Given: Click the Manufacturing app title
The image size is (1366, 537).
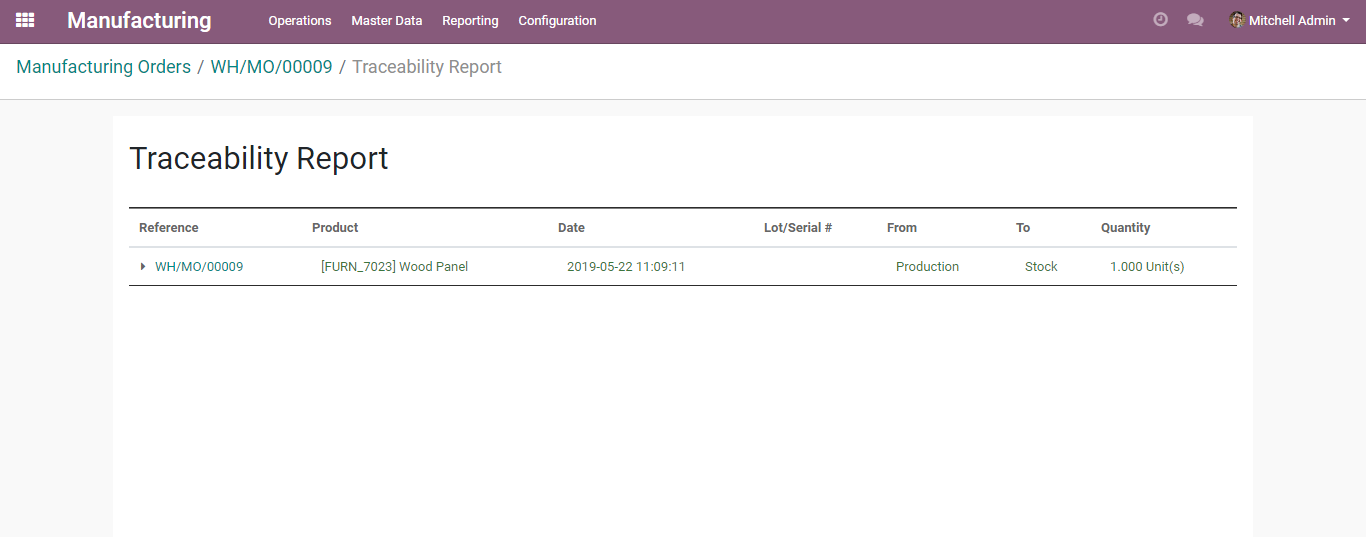Looking at the screenshot, I should pos(139,20).
